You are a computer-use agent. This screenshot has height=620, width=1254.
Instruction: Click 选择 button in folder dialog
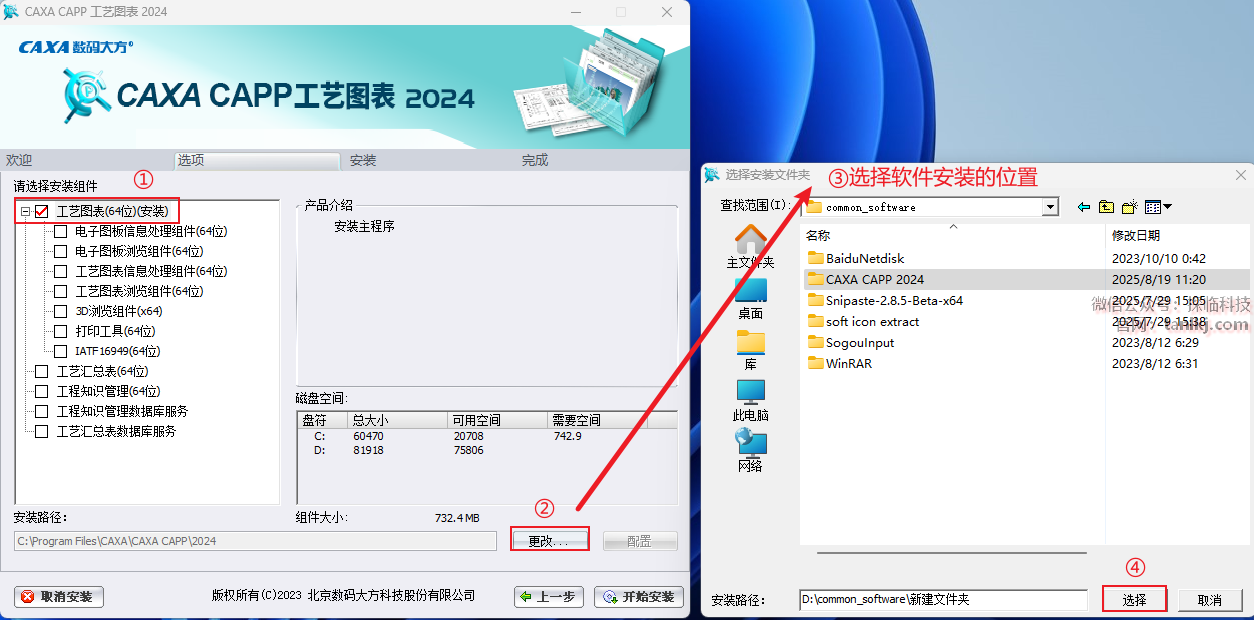click(x=1134, y=600)
